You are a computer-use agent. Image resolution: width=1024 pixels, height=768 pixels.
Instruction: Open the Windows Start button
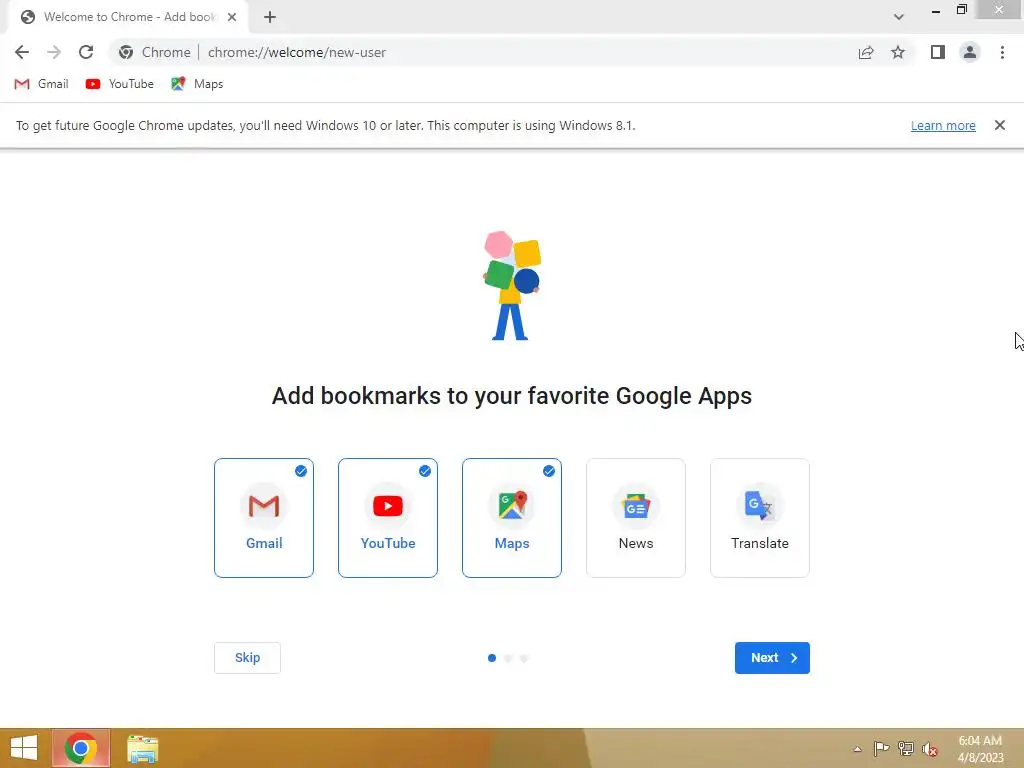coord(24,748)
